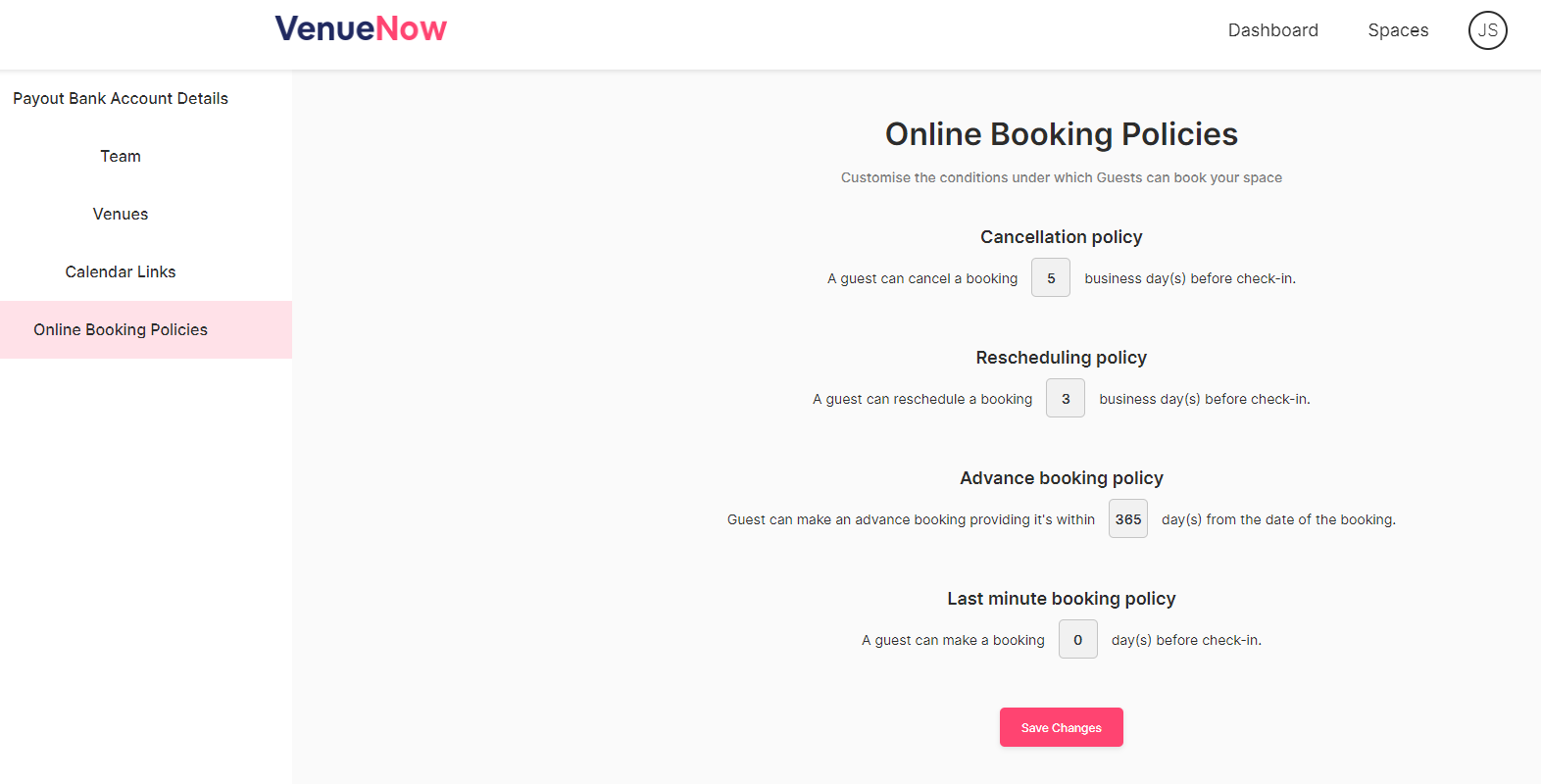Click the Customise the conditions subtitle text

click(x=1062, y=177)
